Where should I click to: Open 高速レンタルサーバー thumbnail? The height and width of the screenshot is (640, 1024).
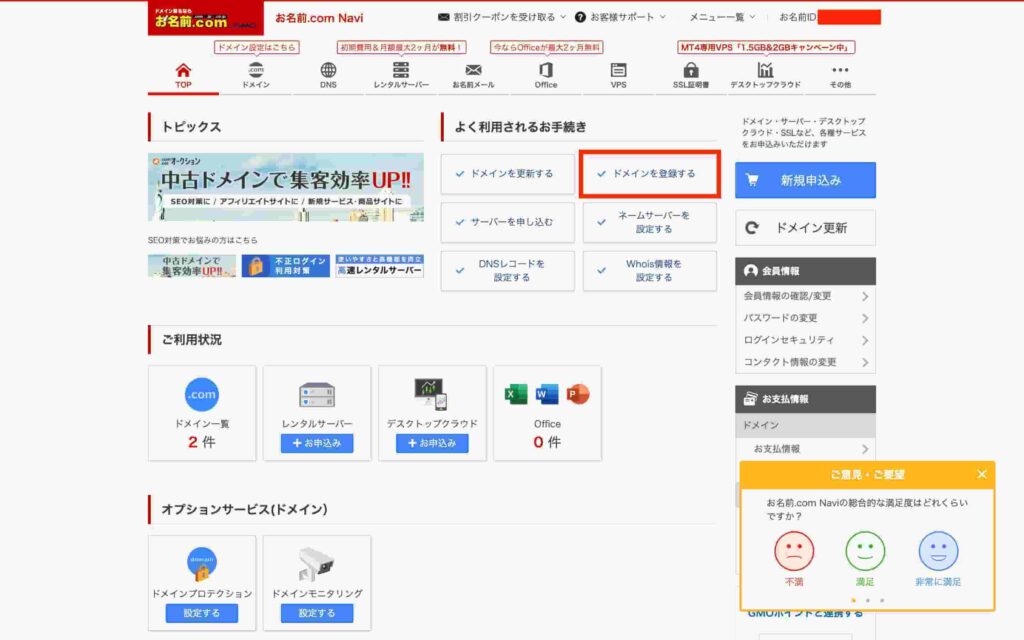379,266
